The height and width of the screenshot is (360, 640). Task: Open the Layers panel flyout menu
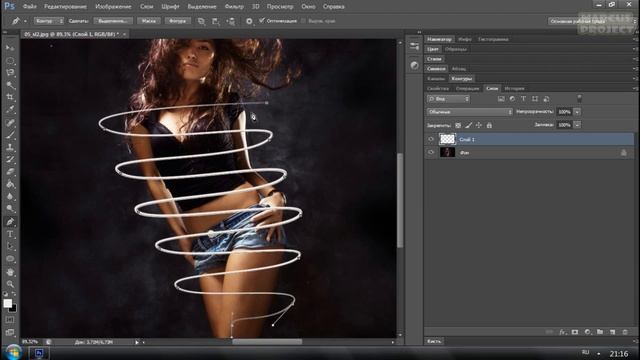[x=635, y=88]
